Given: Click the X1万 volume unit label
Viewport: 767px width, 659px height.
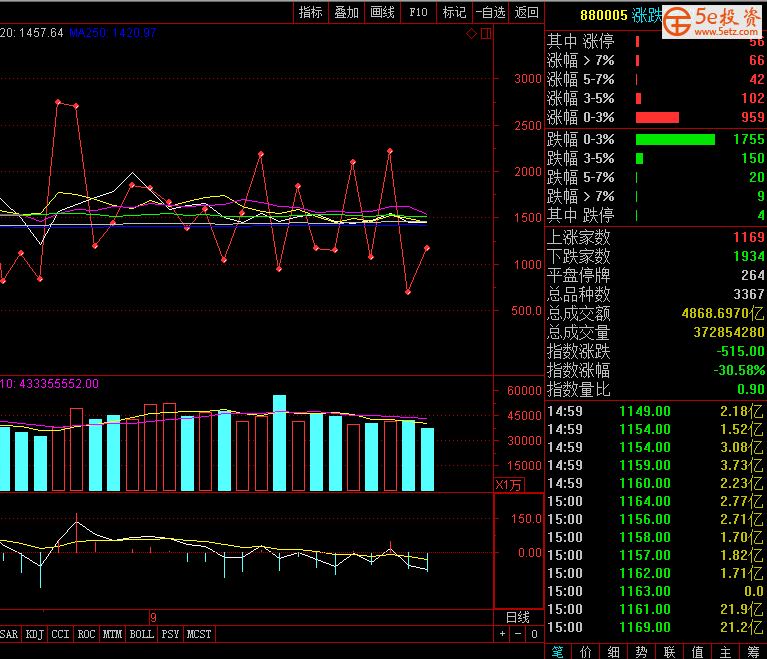Looking at the screenshot, I should [509, 485].
